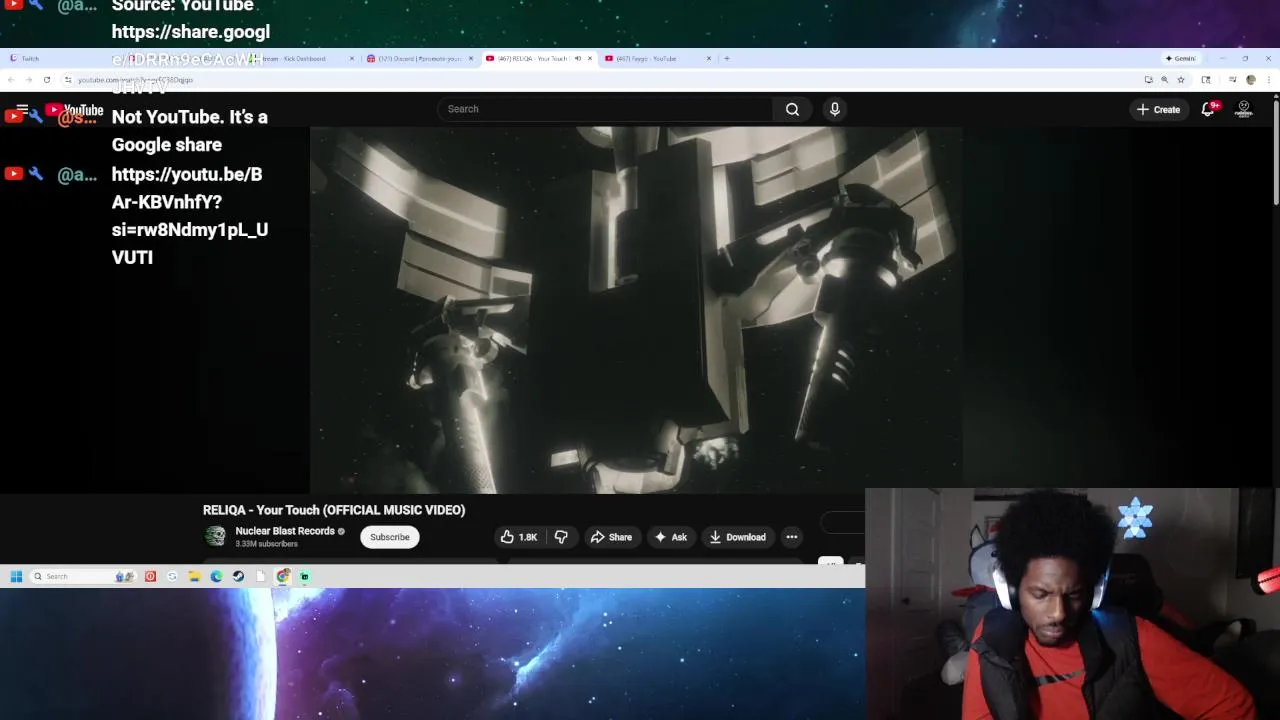Open YouTube notifications bell
The image size is (1280, 720).
1208,109
